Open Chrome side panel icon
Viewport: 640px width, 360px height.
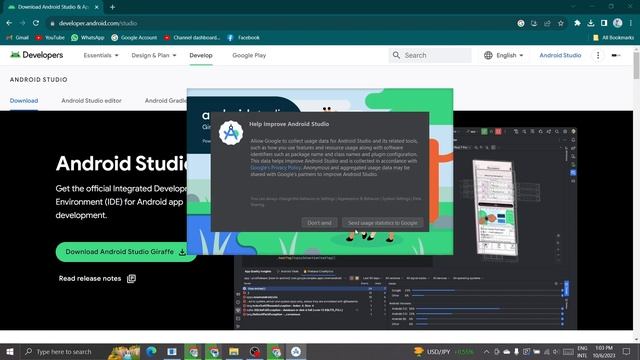[604, 23]
